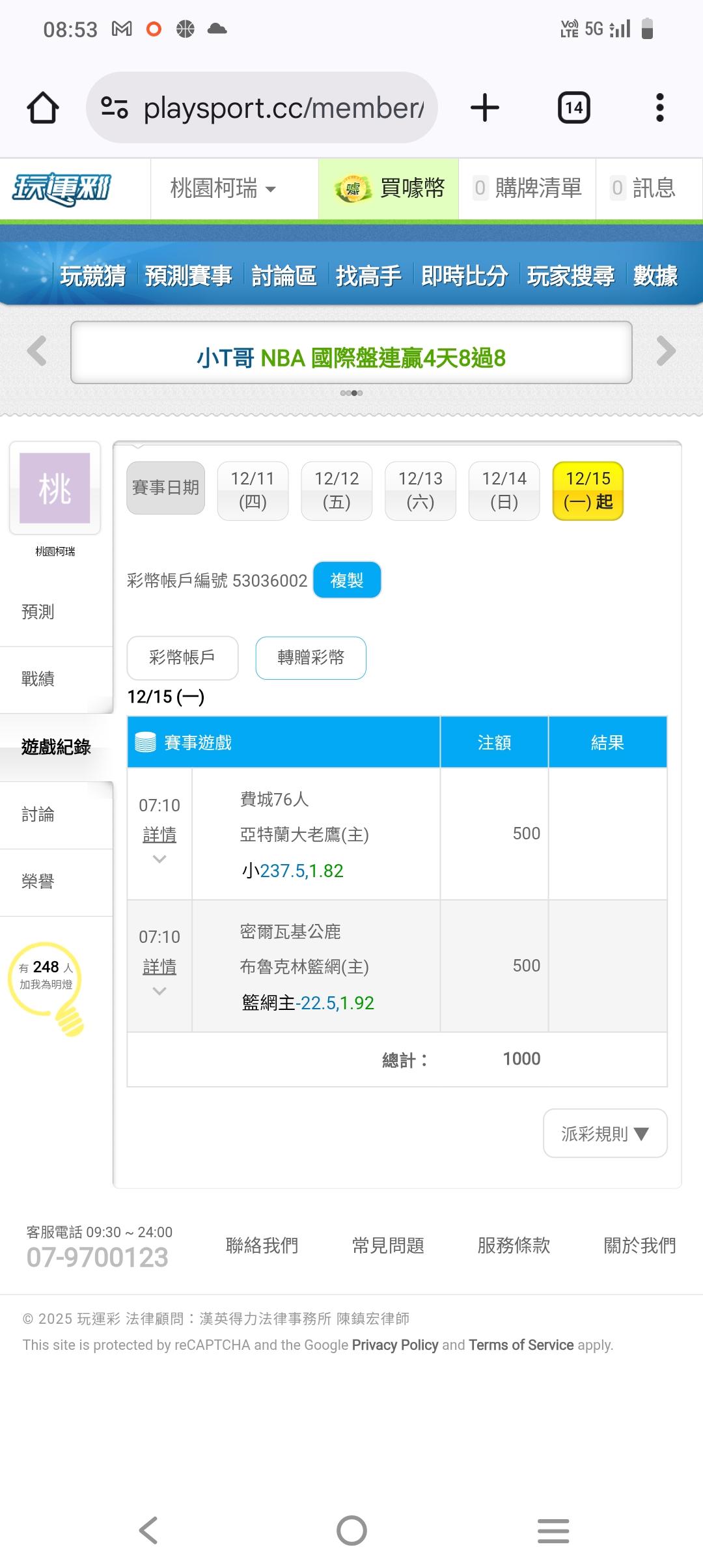Click the 複製 button

(x=346, y=580)
